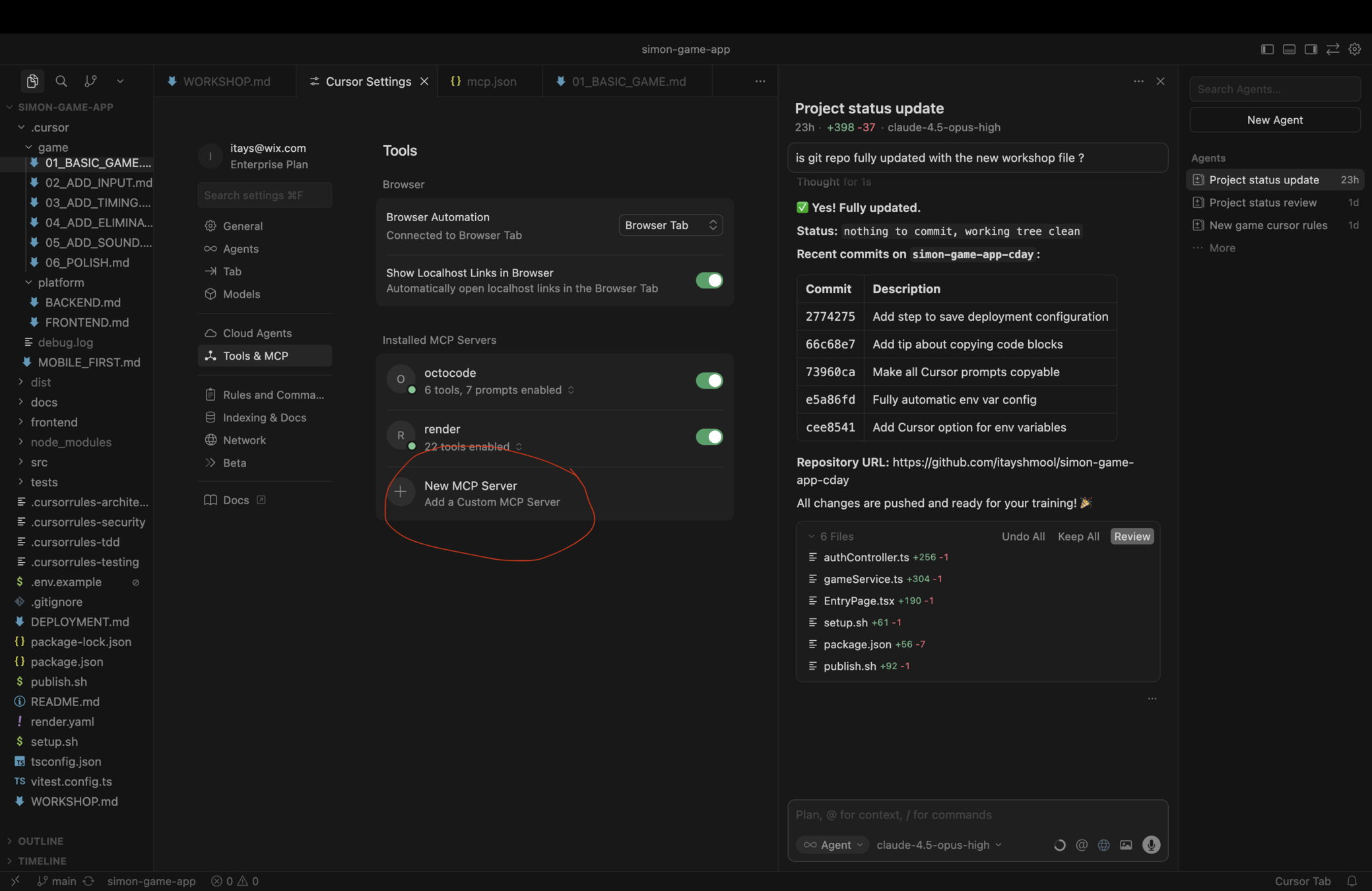
Task: Open settings via the gear icon
Action: pos(1355,49)
